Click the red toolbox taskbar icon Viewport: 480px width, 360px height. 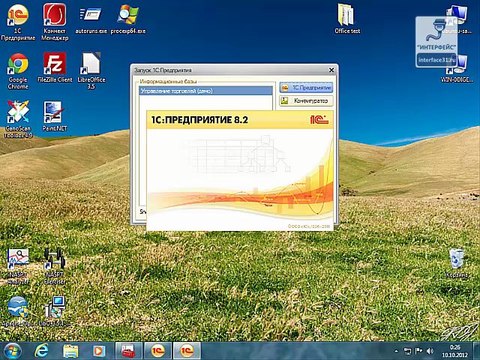pos(128,351)
